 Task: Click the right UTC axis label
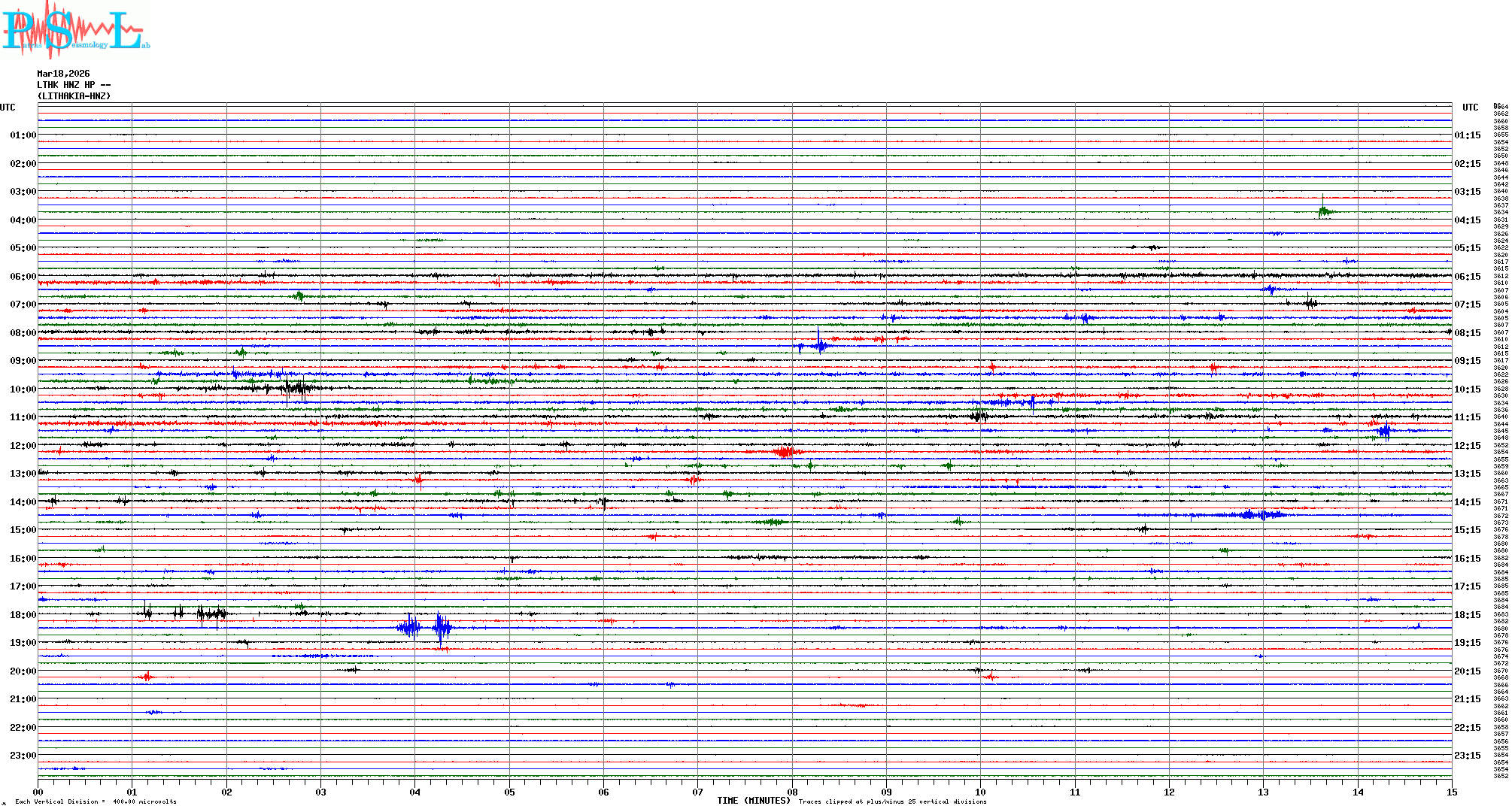[x=1470, y=108]
